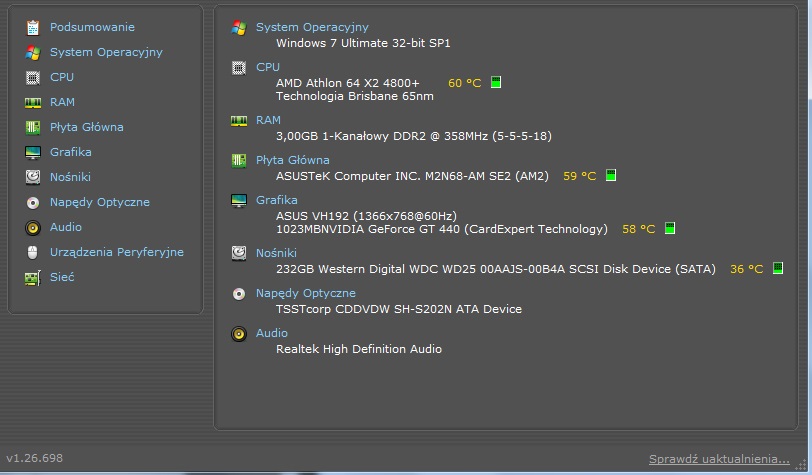Click Realtek High Definition Audio text
The width and height of the screenshot is (812, 475).
click(x=359, y=349)
